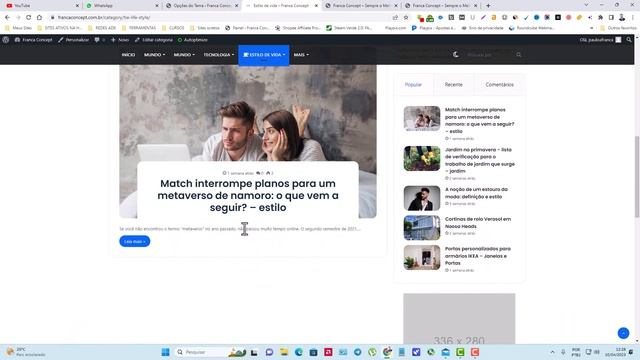Open the Outros favoritos folder
Image resolution: width=640 pixels, height=360 pixels.
618,28
